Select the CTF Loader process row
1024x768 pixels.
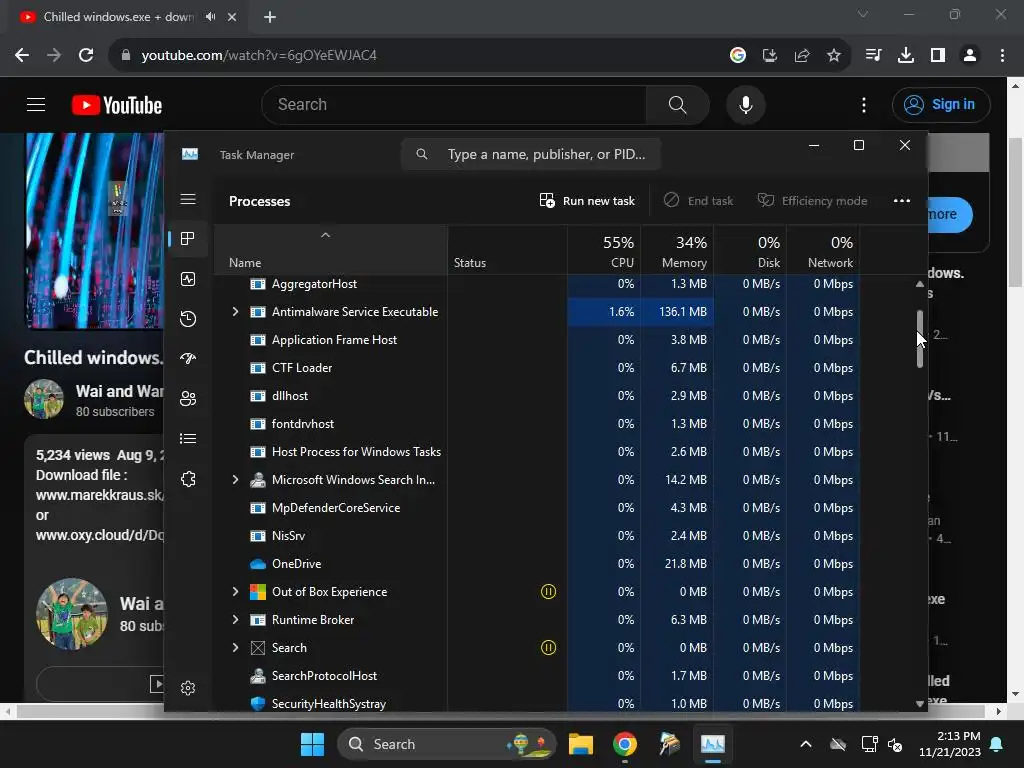(x=537, y=368)
